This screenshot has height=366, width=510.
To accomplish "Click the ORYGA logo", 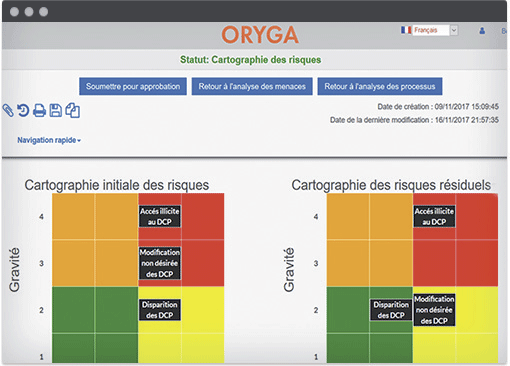I will point(260,35).
